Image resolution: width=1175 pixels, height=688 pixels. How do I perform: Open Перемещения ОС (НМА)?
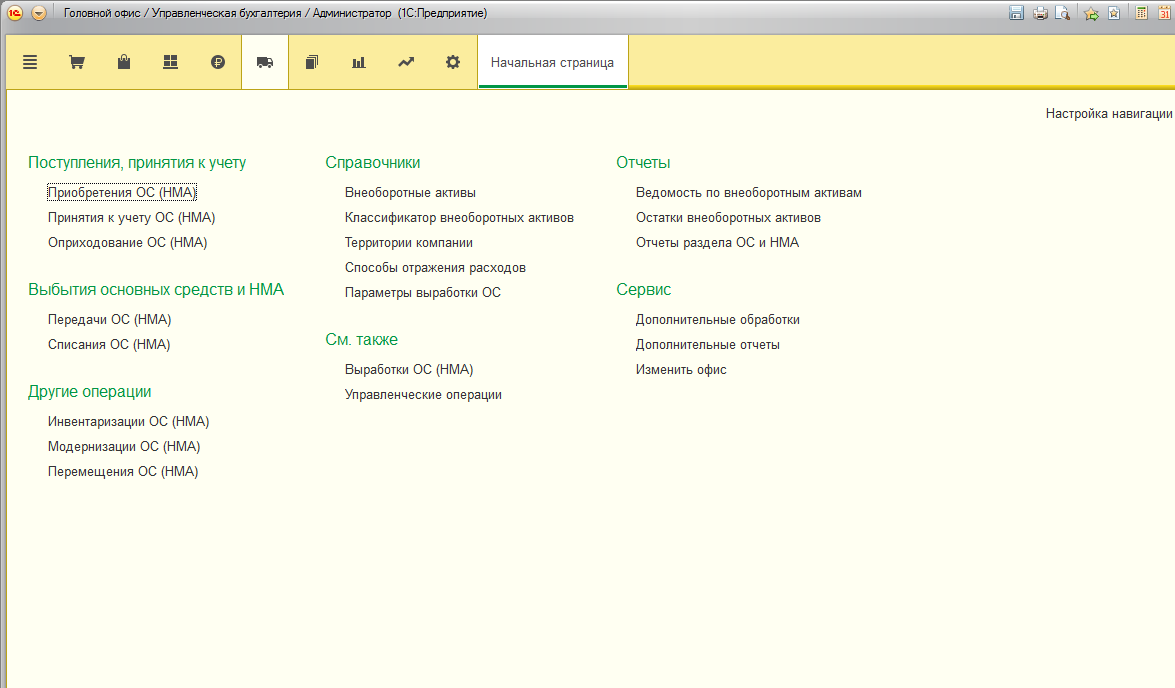point(123,471)
